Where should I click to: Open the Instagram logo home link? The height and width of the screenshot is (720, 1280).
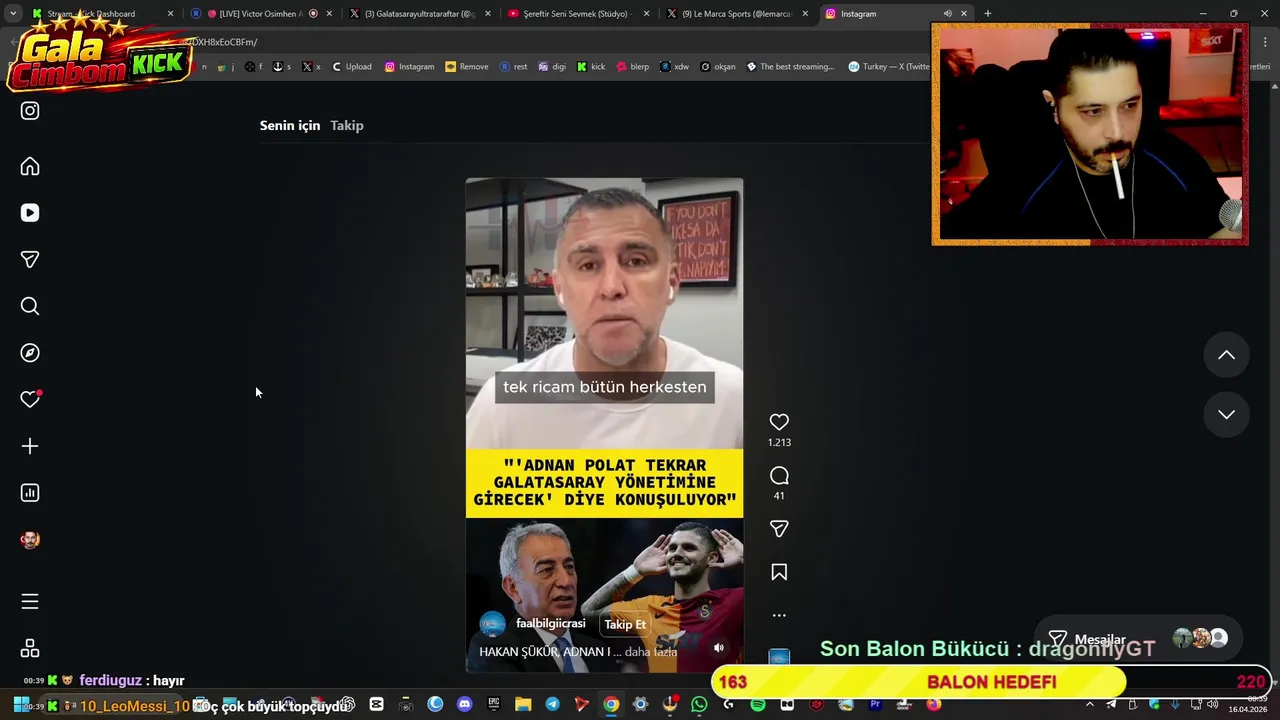[30, 111]
